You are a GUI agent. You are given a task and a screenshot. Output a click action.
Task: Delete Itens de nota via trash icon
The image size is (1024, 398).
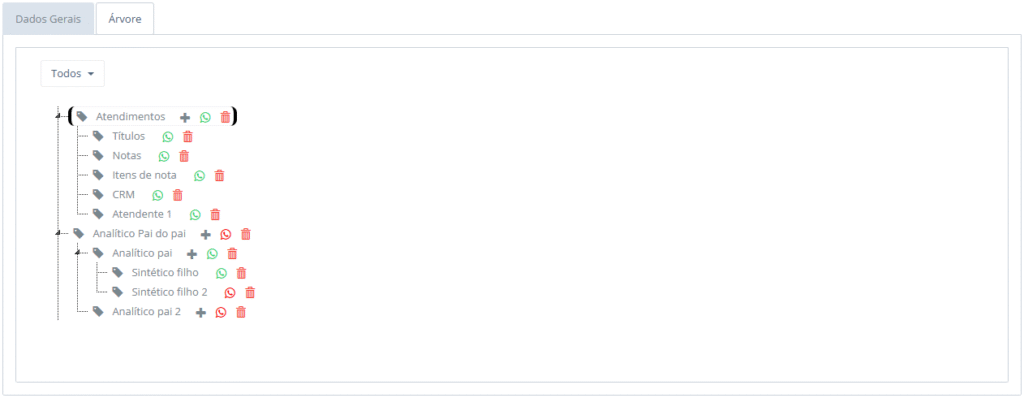point(219,176)
